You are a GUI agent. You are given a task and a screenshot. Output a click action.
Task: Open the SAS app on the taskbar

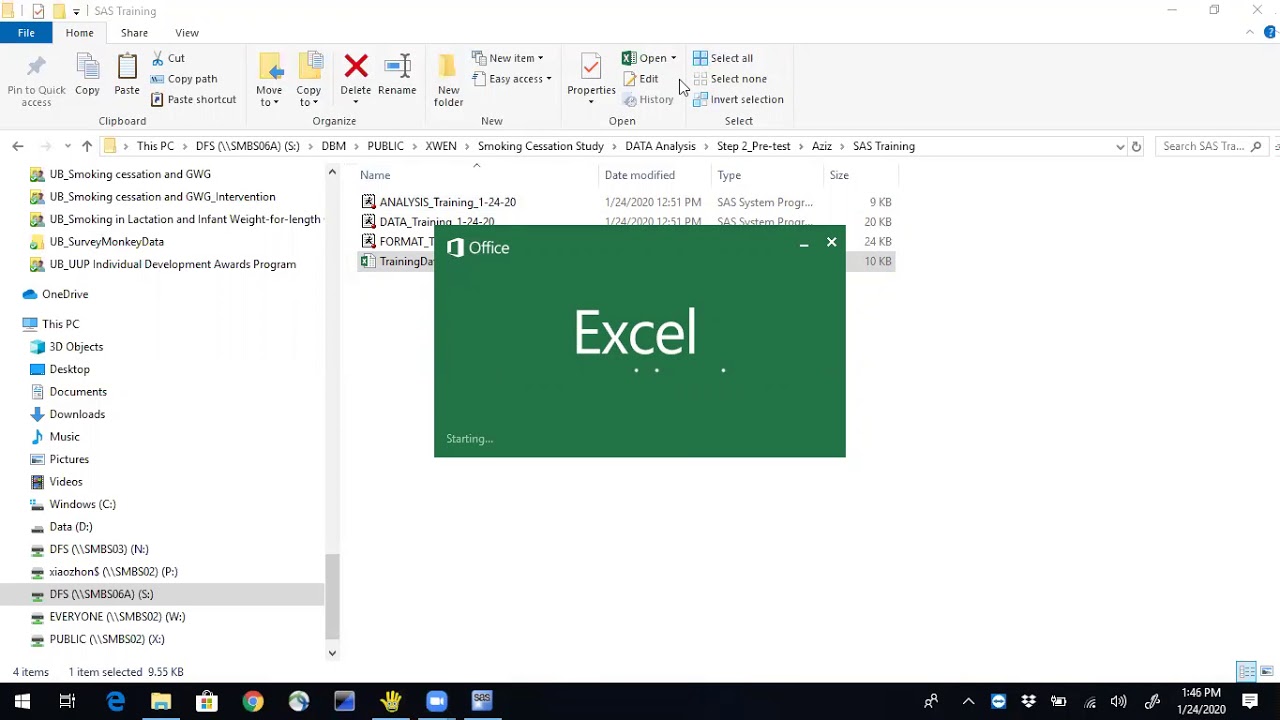click(x=482, y=701)
